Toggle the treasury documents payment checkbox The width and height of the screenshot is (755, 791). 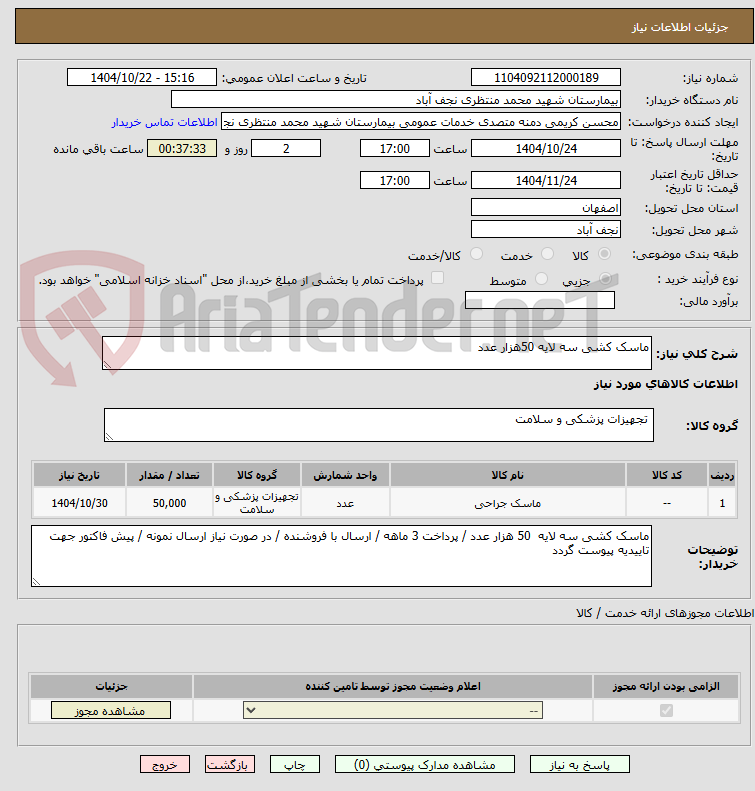437,278
